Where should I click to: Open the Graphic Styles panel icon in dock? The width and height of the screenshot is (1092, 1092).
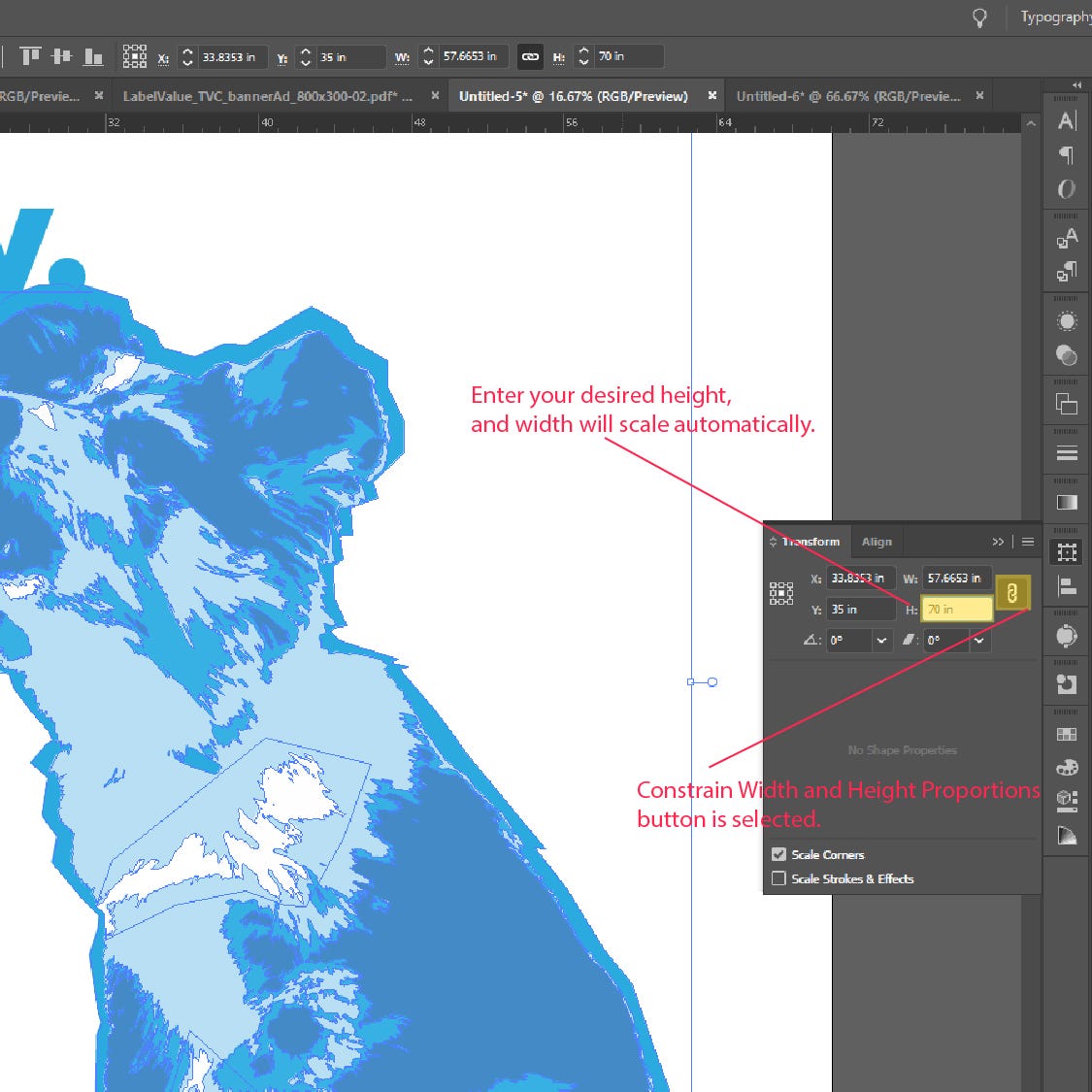[1066, 684]
